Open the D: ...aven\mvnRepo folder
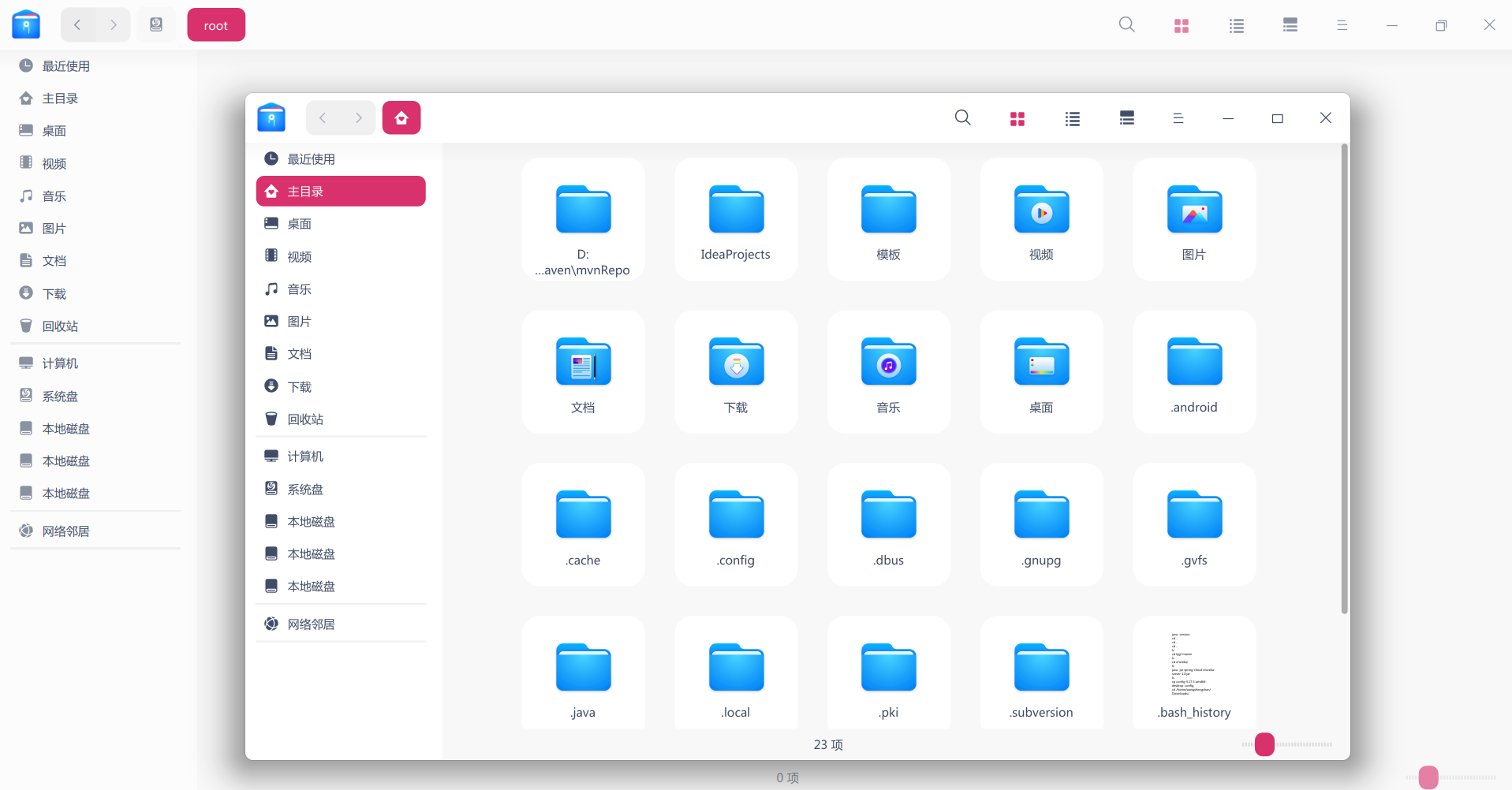Viewport: 1512px width, 790px height. coord(583,219)
